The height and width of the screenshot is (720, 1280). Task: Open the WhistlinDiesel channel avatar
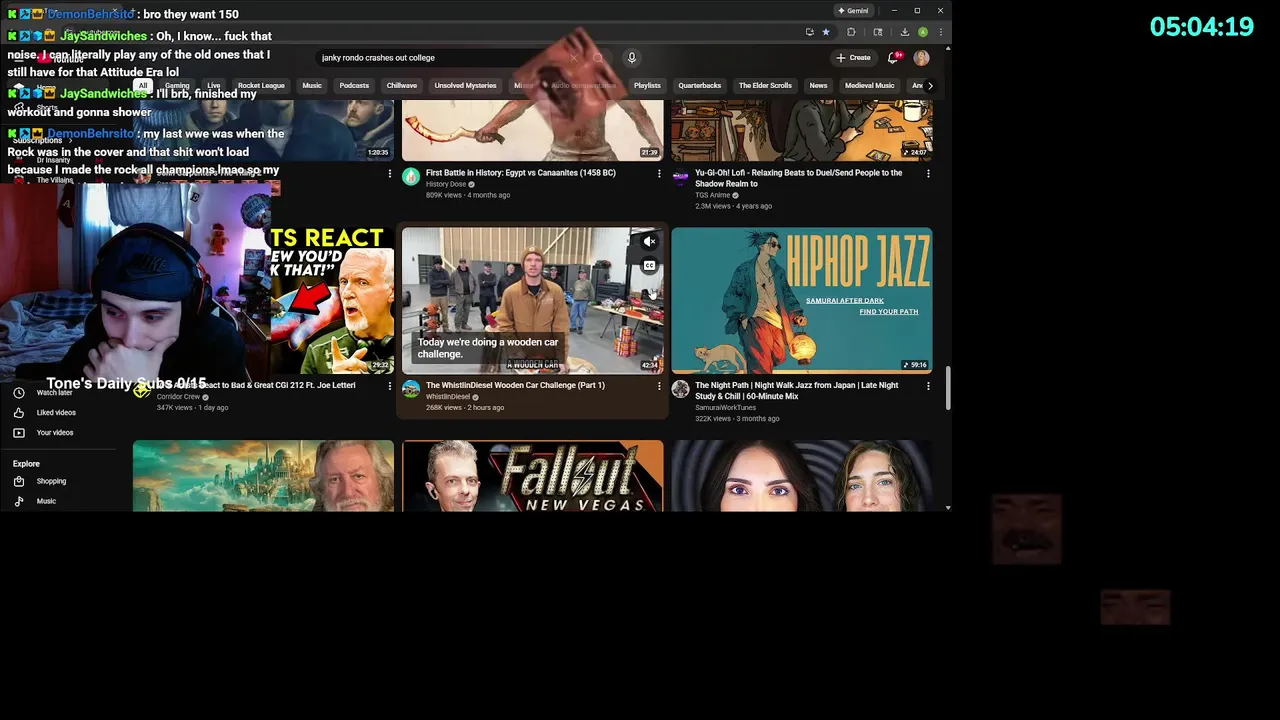coord(411,389)
